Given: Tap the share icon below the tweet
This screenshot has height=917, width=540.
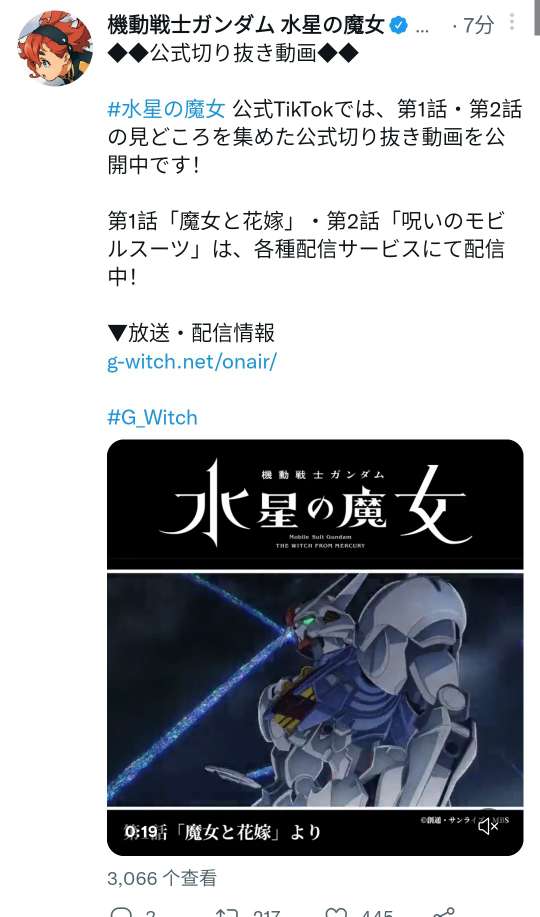Looking at the screenshot, I should pyautogui.click(x=445, y=911).
